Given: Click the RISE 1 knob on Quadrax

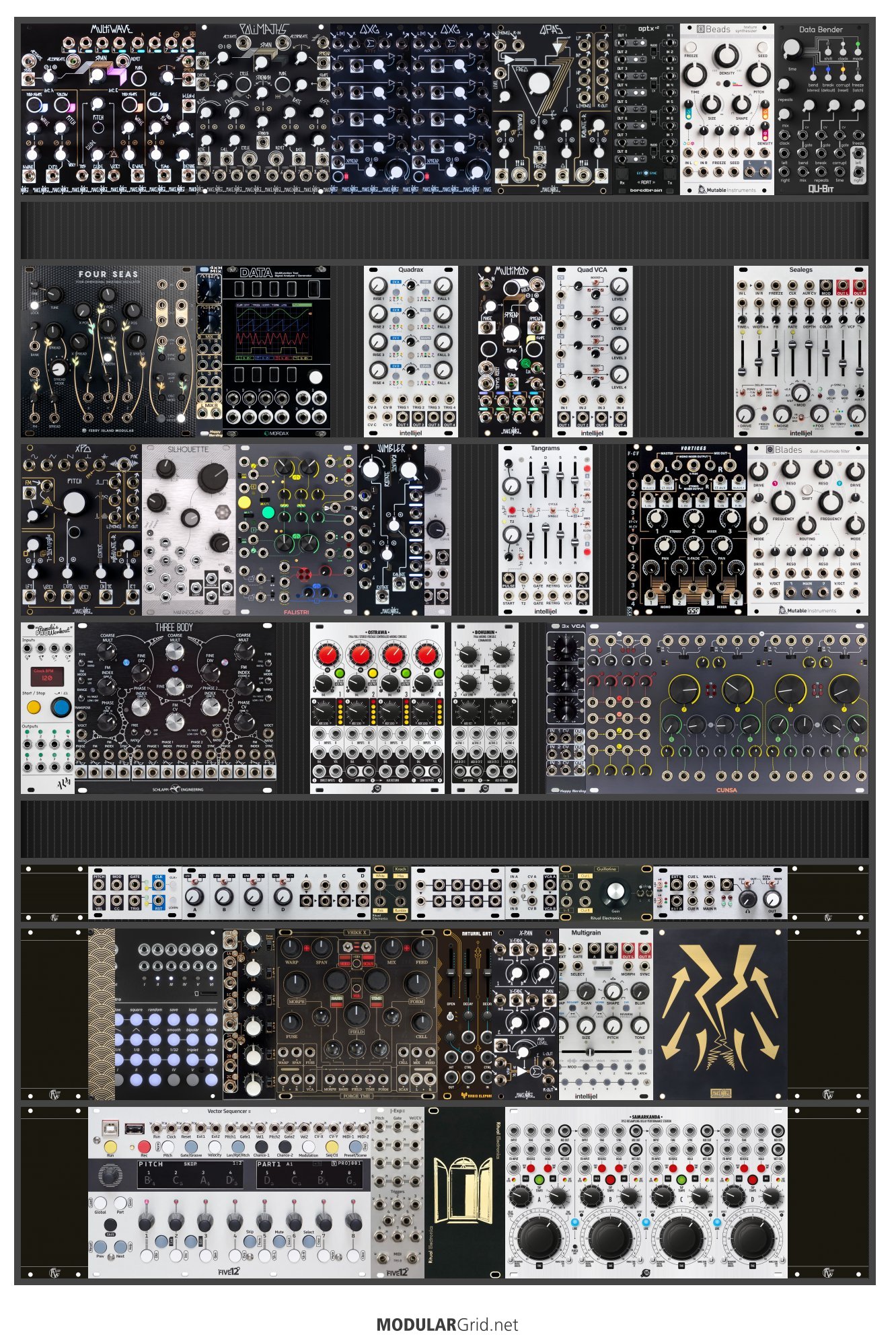Looking at the screenshot, I should (x=379, y=285).
